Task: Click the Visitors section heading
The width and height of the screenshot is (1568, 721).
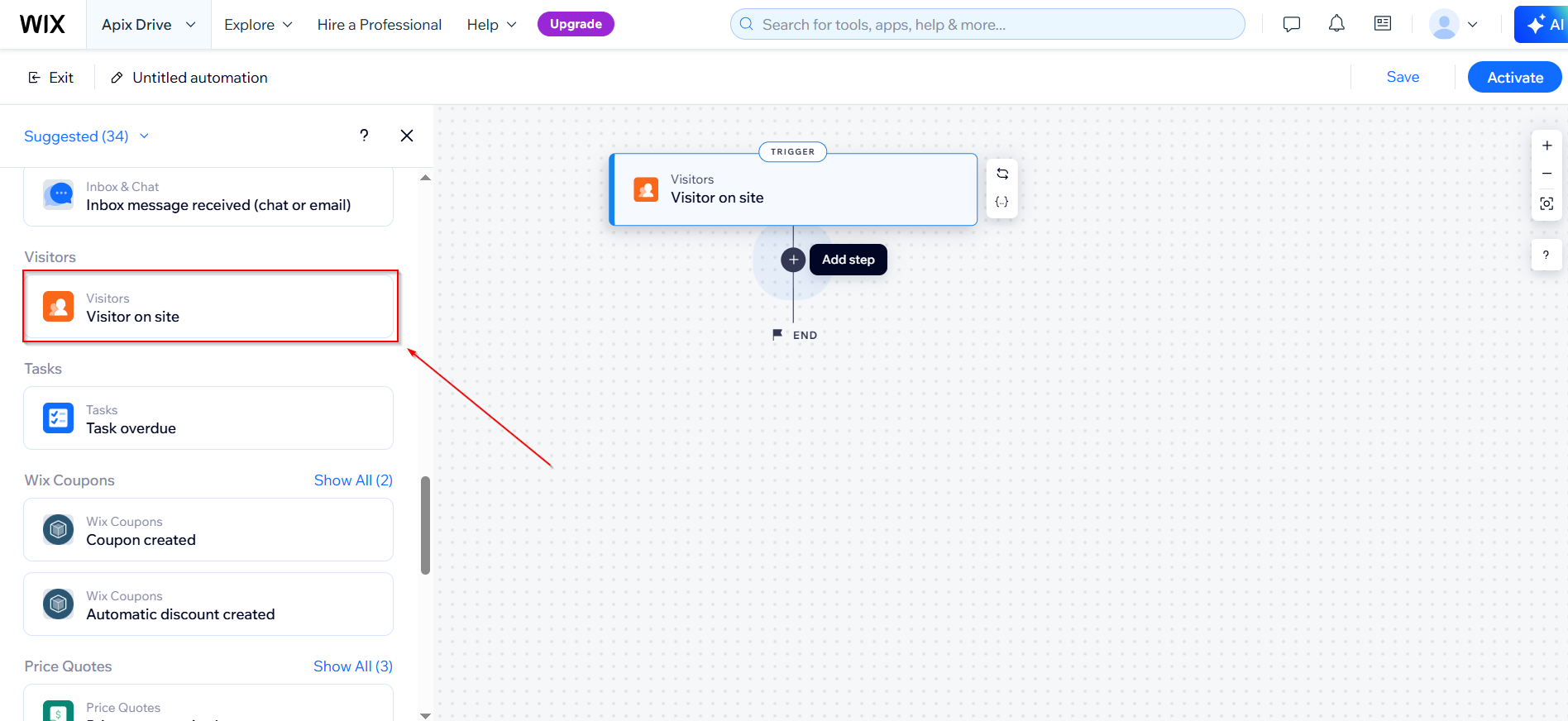Action: (50, 257)
